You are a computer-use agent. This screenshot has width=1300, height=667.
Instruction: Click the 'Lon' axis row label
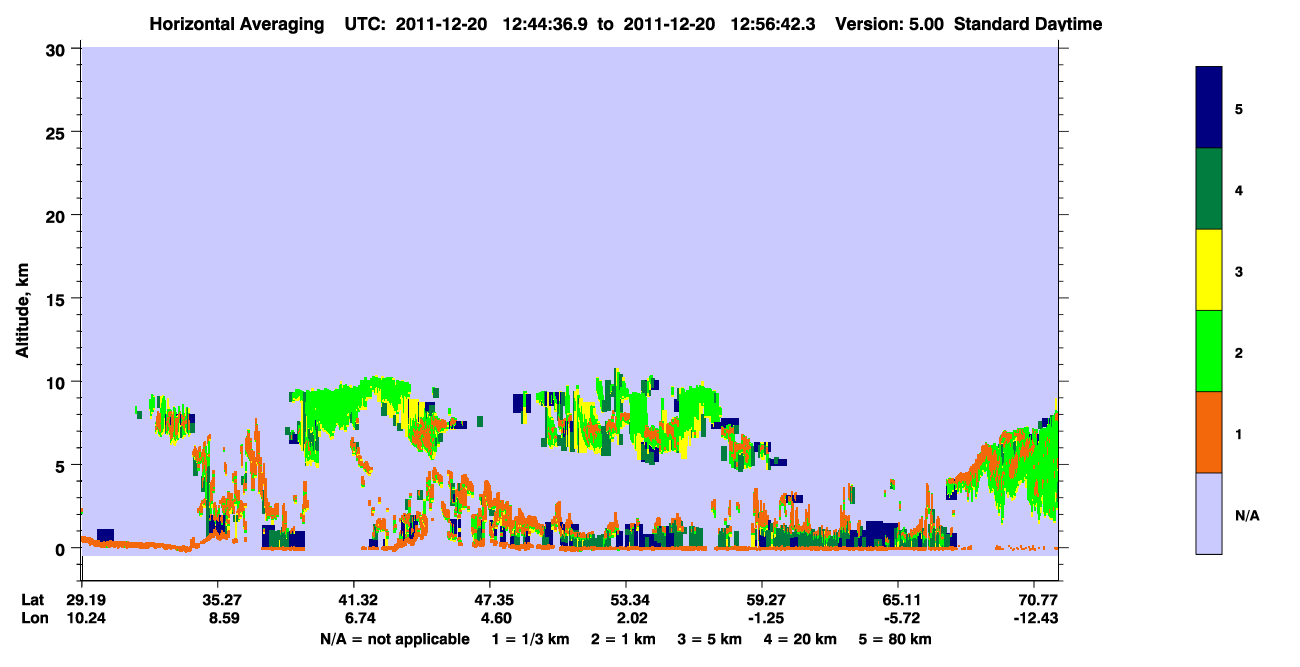click(x=34, y=618)
